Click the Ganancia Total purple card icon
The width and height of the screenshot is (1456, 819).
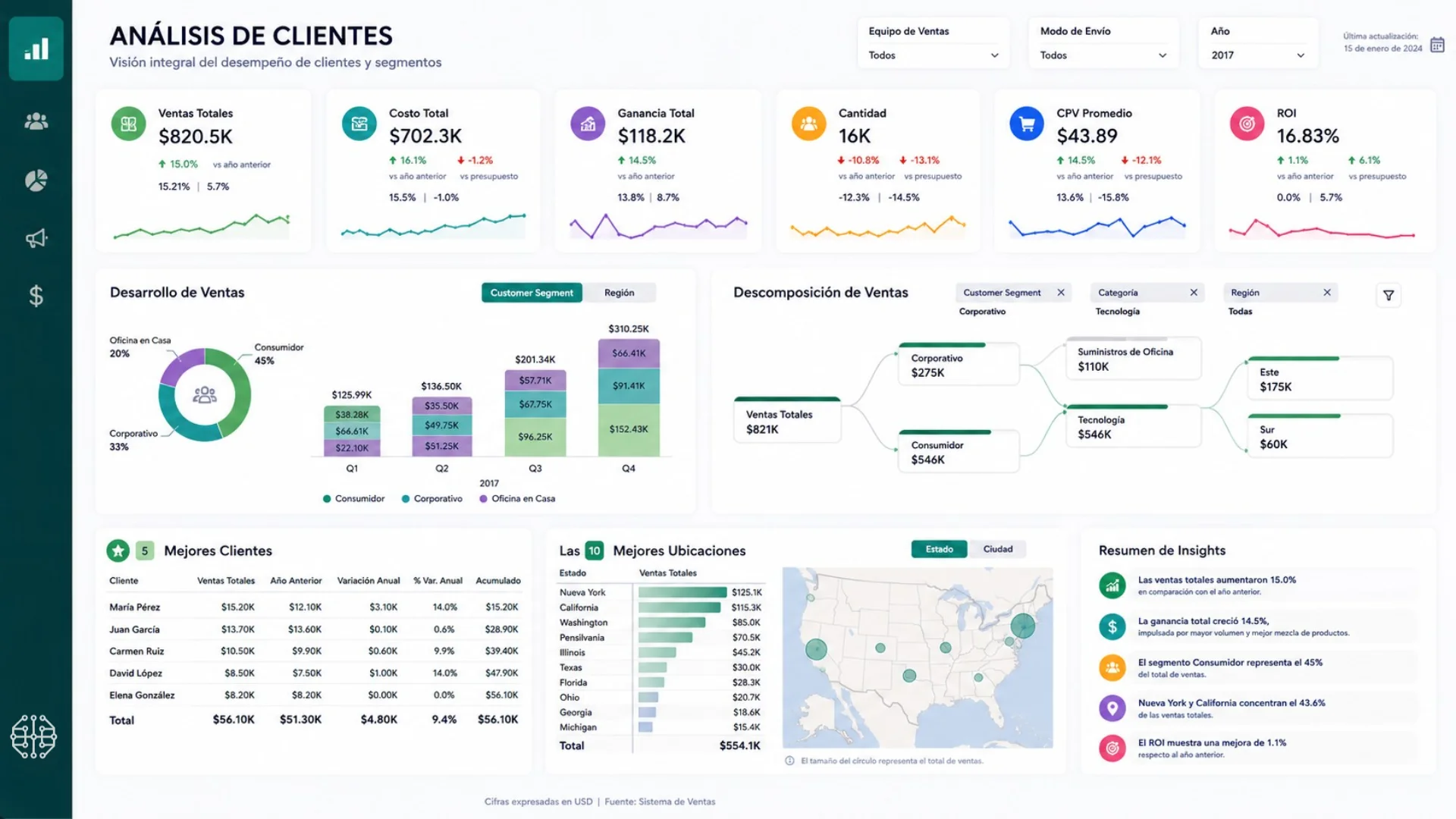click(x=588, y=124)
